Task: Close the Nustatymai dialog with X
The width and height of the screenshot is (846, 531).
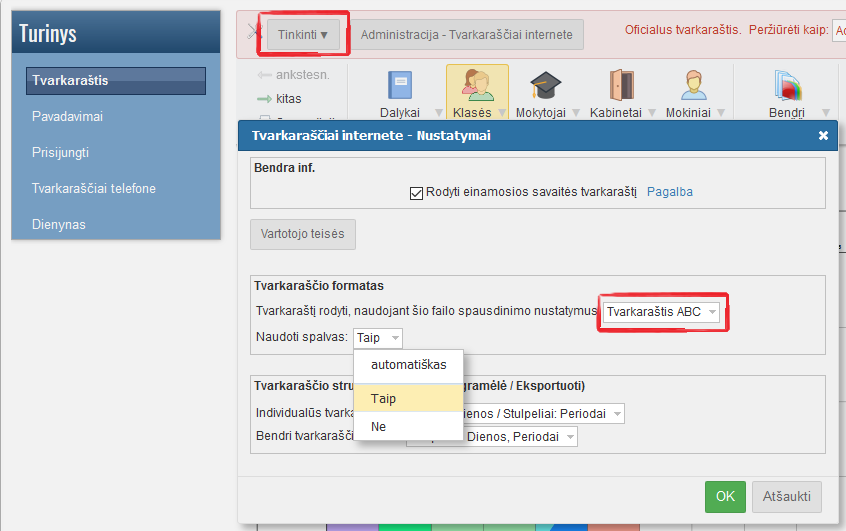Action: 823,135
